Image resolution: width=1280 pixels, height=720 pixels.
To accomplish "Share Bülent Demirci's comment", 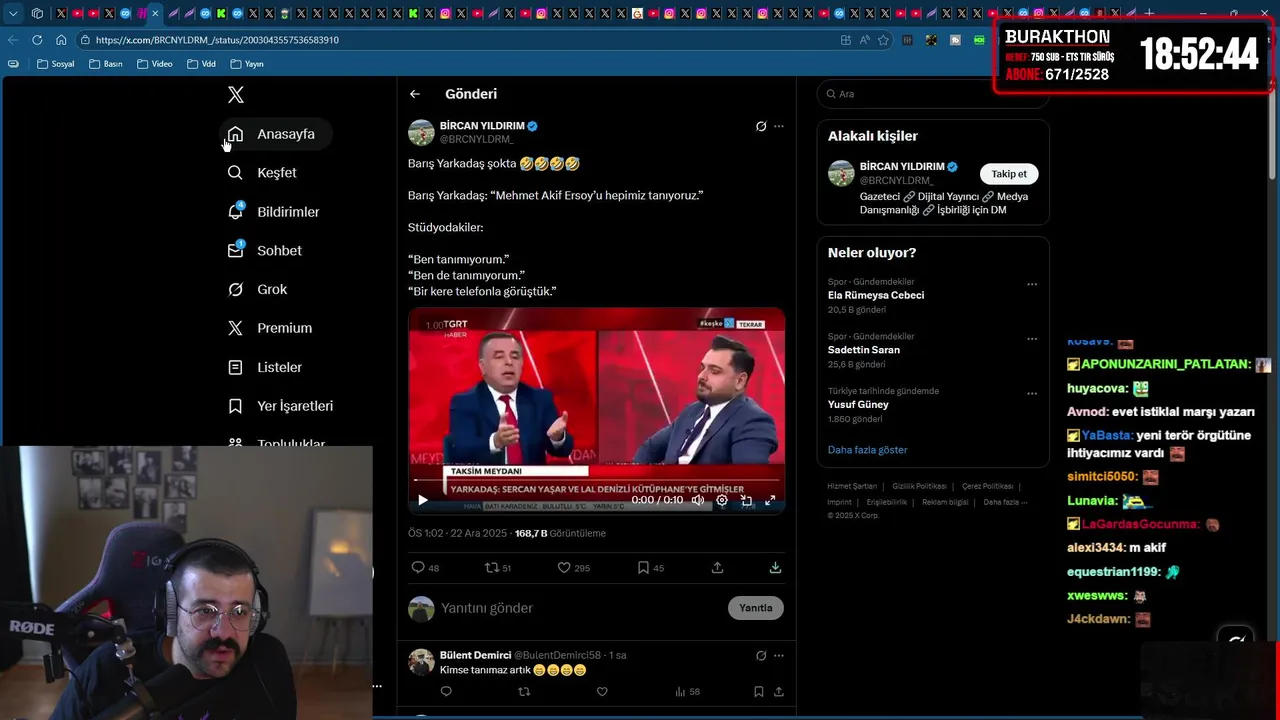I will click(778, 691).
